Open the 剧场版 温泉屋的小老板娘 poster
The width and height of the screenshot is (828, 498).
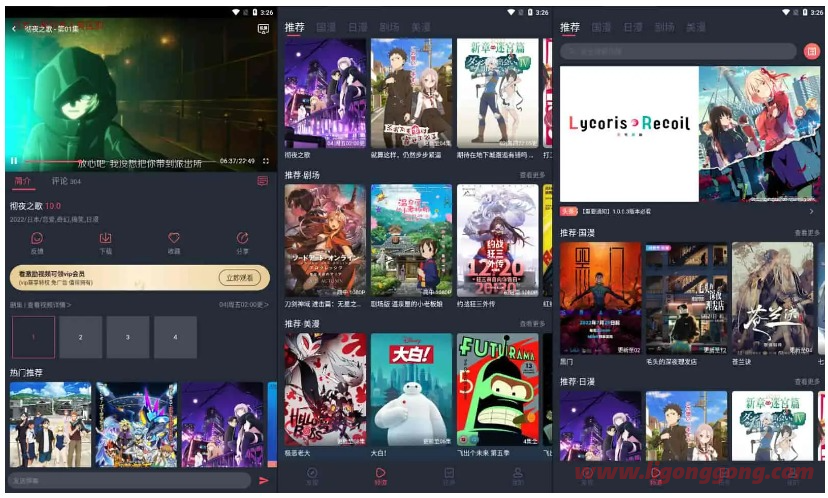coord(411,241)
